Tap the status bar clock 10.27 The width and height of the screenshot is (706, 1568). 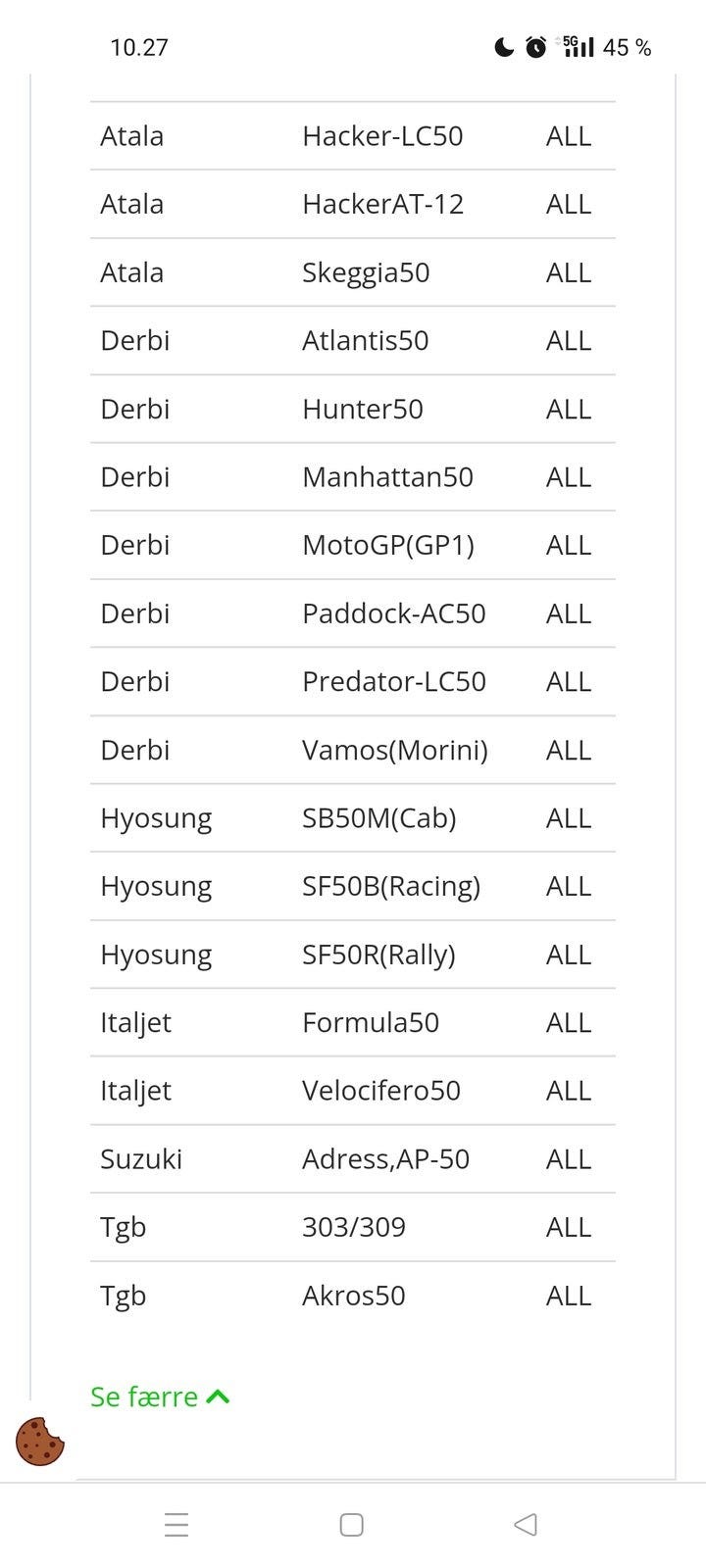pyautogui.click(x=139, y=47)
